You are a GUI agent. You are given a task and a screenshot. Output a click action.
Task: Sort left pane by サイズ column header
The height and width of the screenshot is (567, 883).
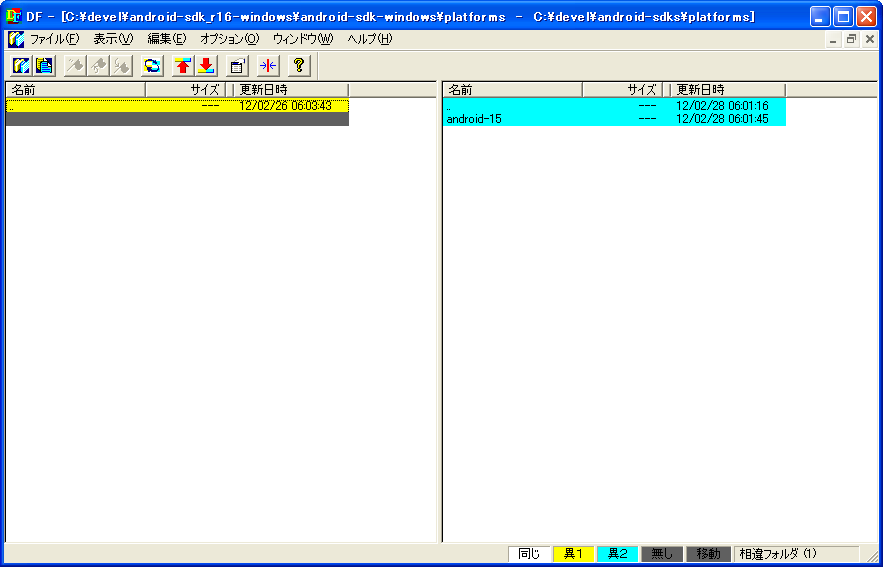tap(185, 90)
